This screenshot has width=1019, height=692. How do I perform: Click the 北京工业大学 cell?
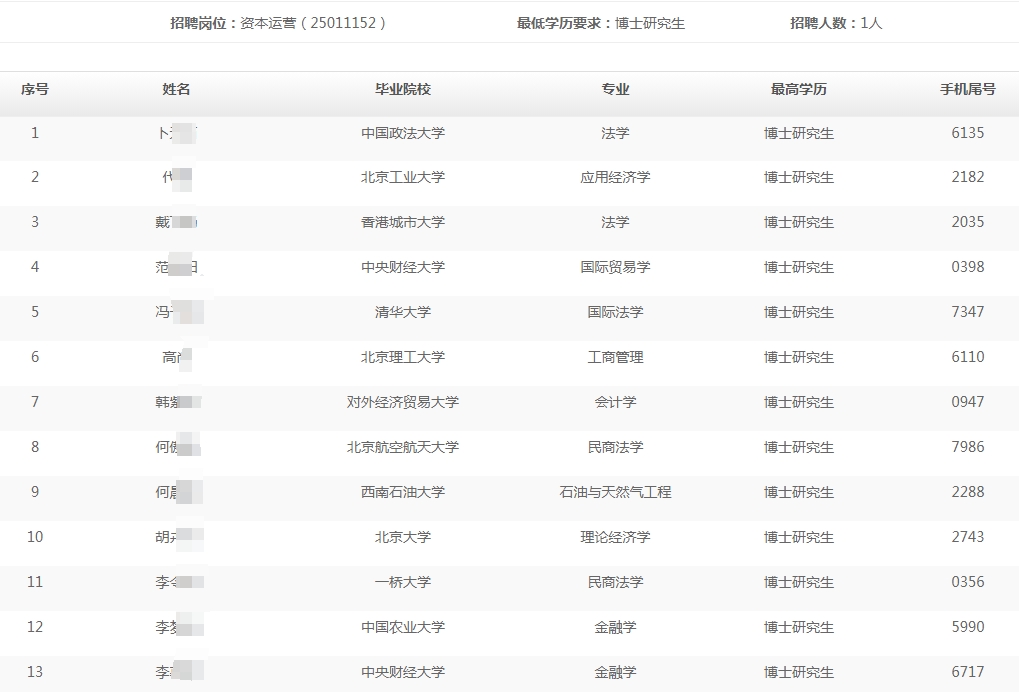(x=402, y=177)
